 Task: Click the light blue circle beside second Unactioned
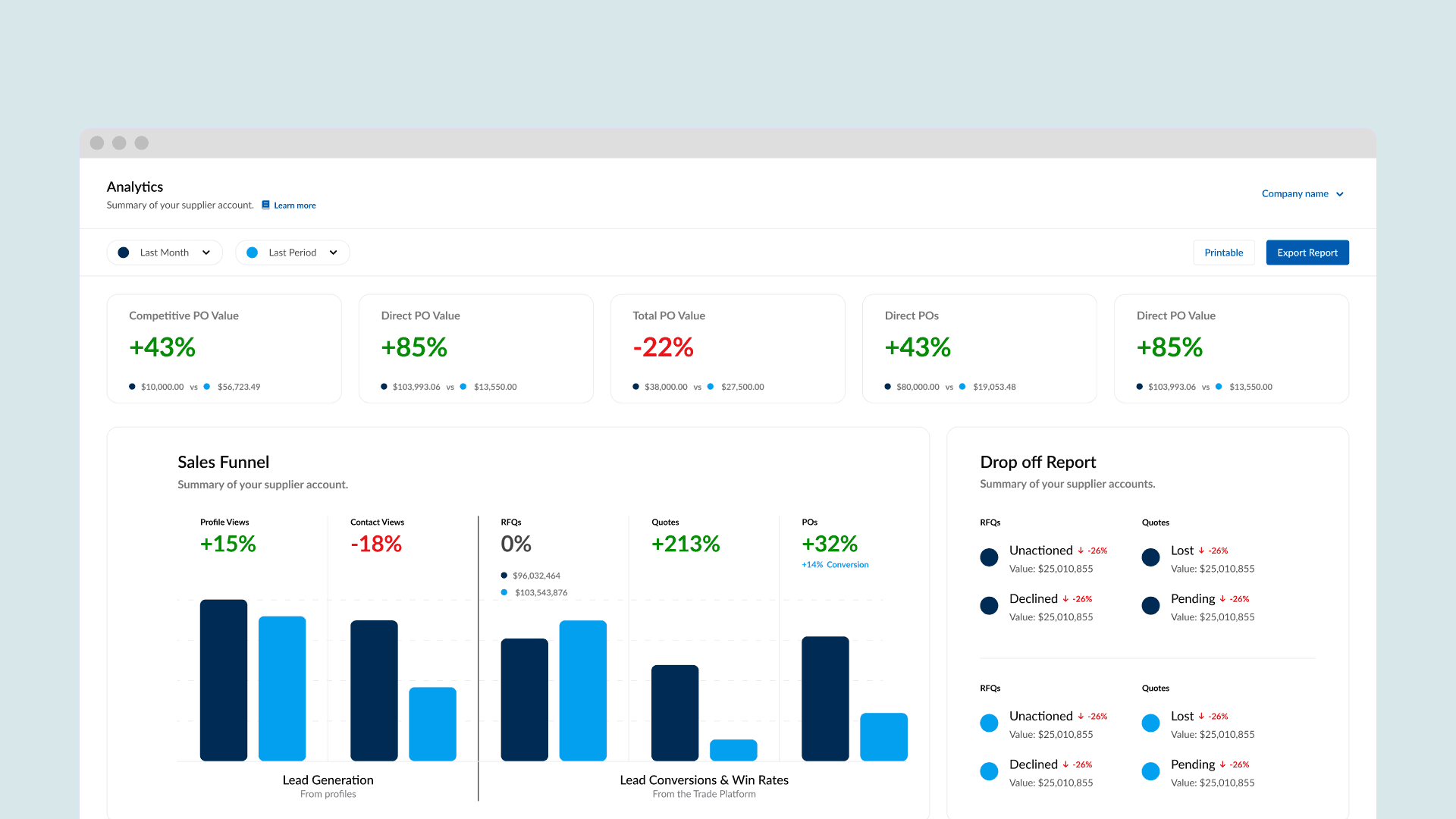[989, 723]
